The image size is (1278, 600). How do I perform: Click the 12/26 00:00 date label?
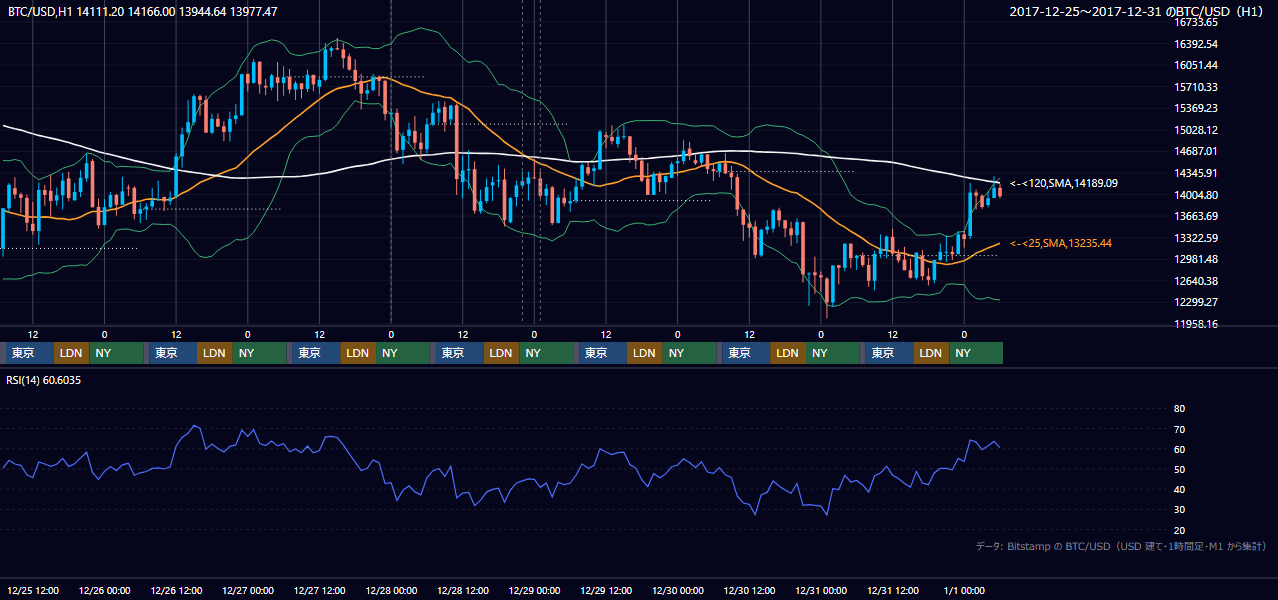click(x=105, y=591)
